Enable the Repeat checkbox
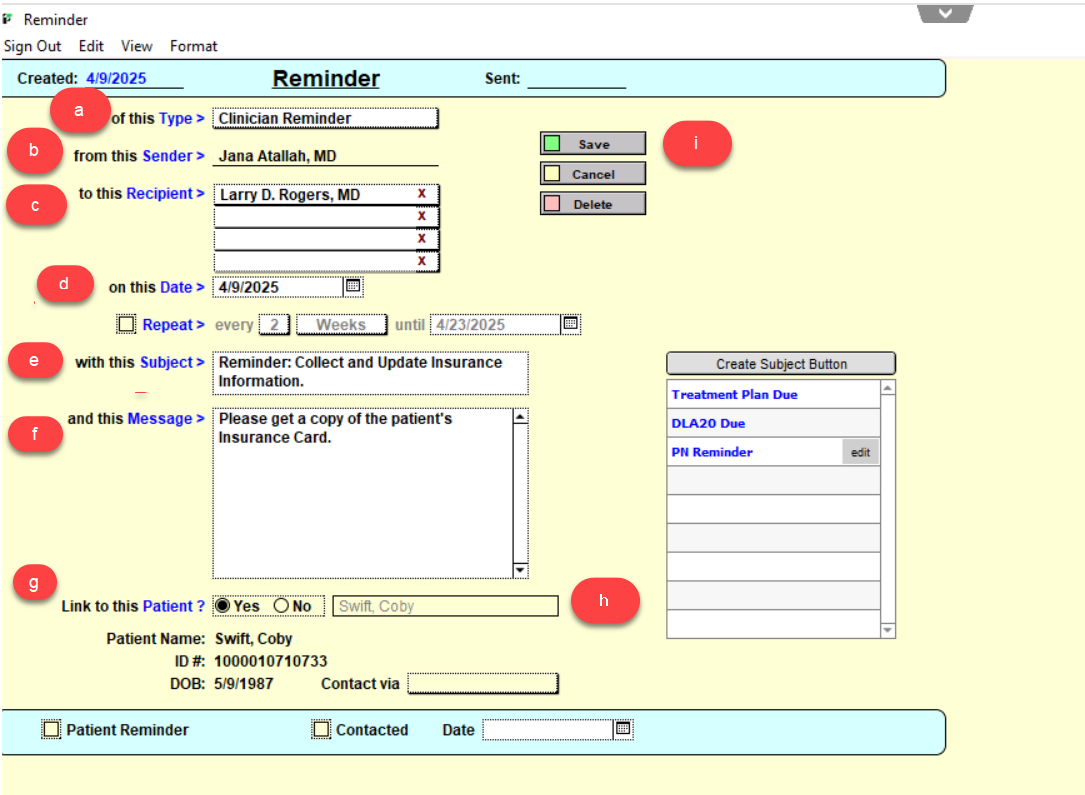Viewport: 1085px width, 795px height. pos(126,324)
